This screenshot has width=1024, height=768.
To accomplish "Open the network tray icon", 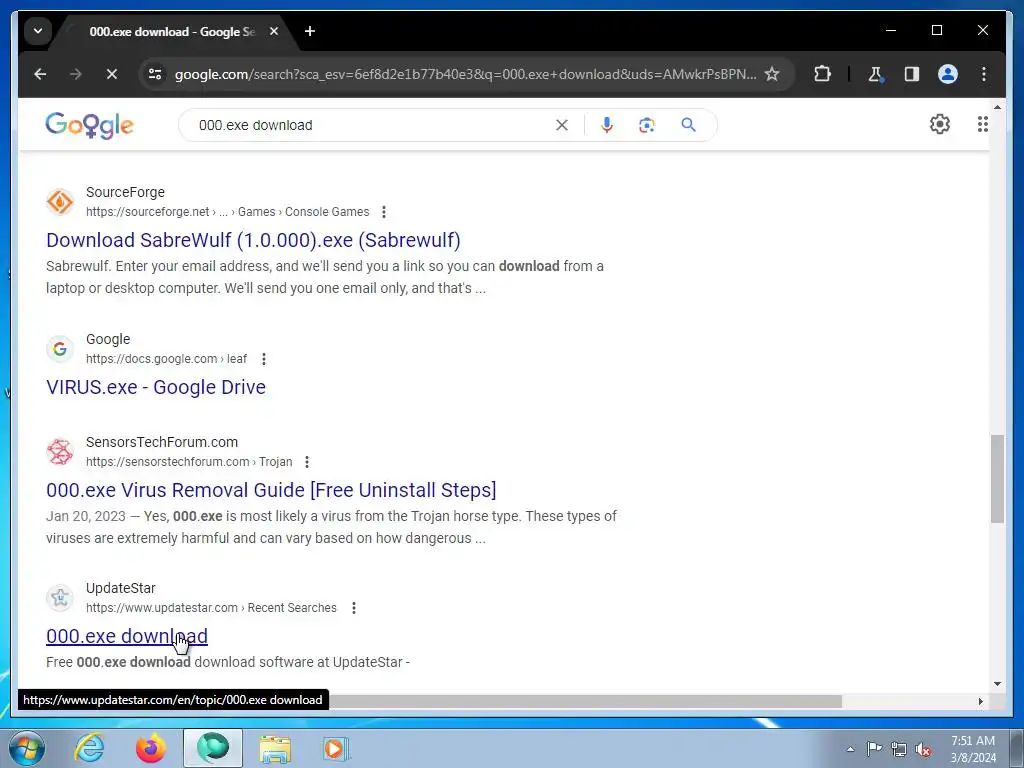I will [899, 750].
